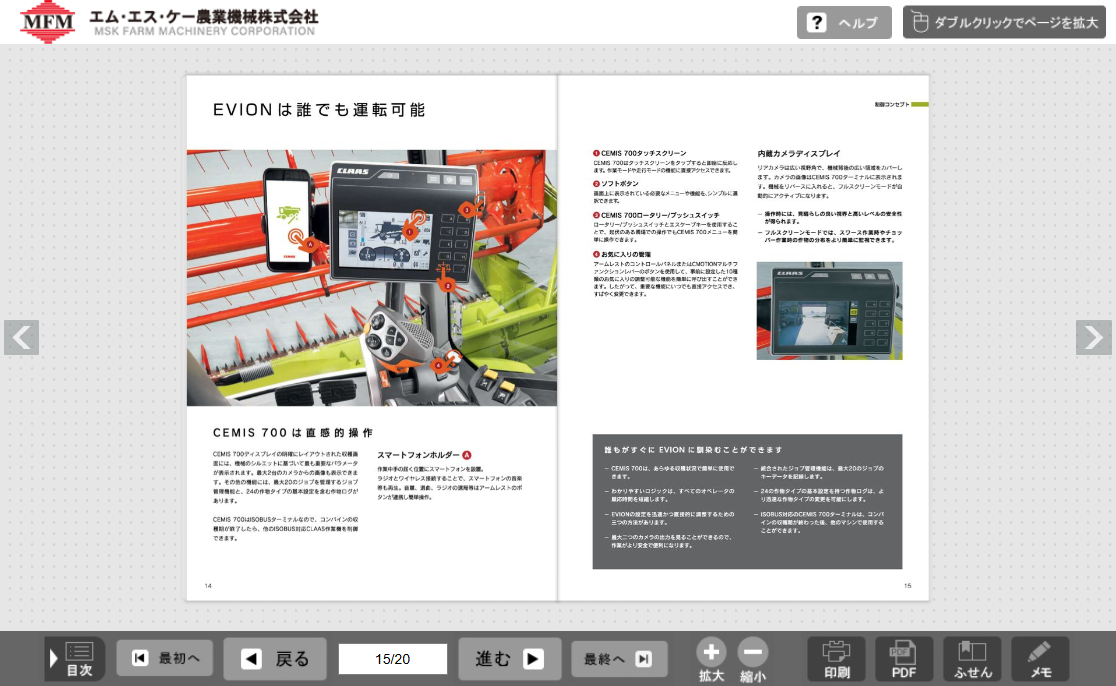Screen dimensions: 1116x686
Task: Click the MFM company logo
Action: click(48, 22)
